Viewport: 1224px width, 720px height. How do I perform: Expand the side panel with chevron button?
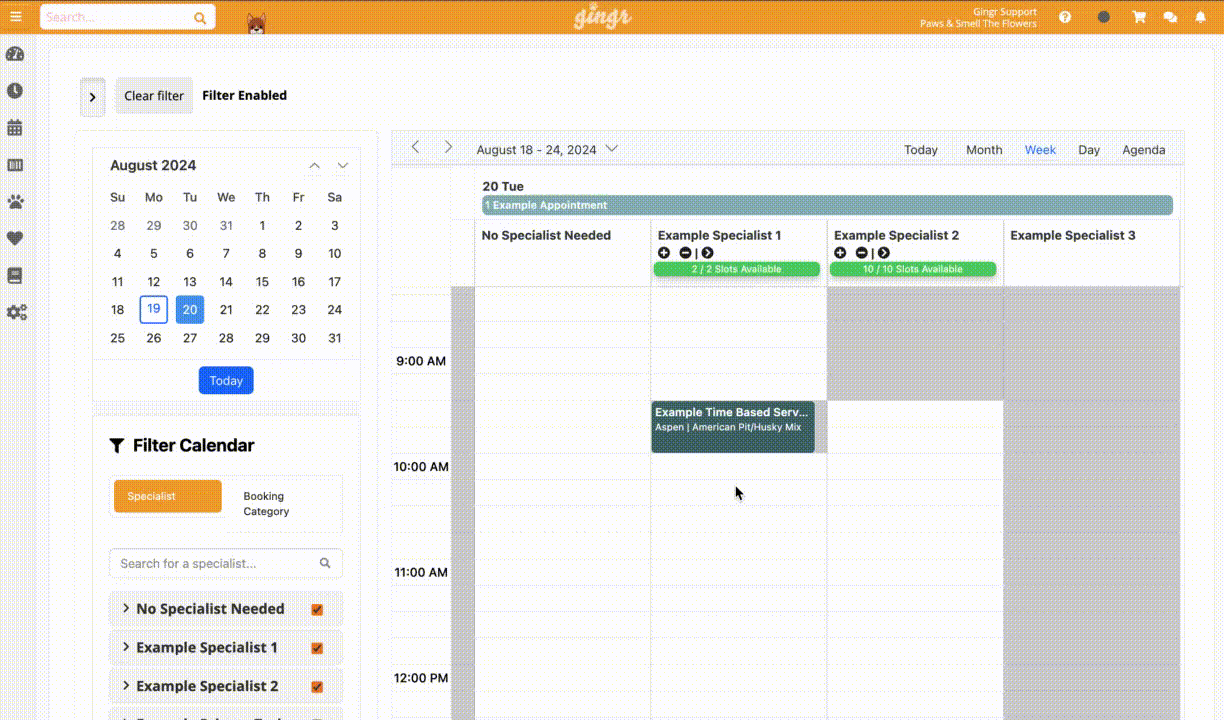click(92, 96)
